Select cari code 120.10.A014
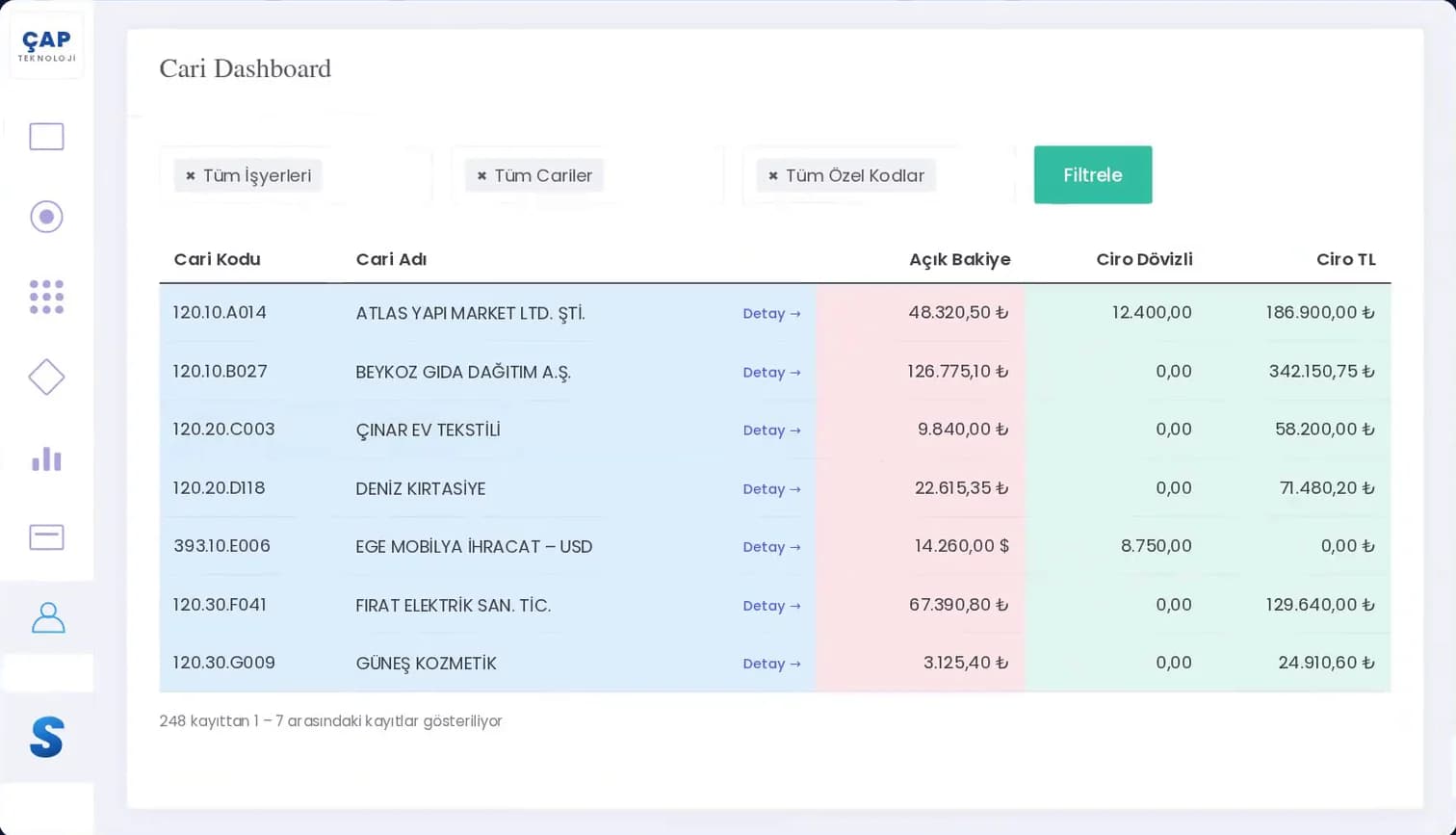Screen dimensions: 1456x835 pos(220,313)
